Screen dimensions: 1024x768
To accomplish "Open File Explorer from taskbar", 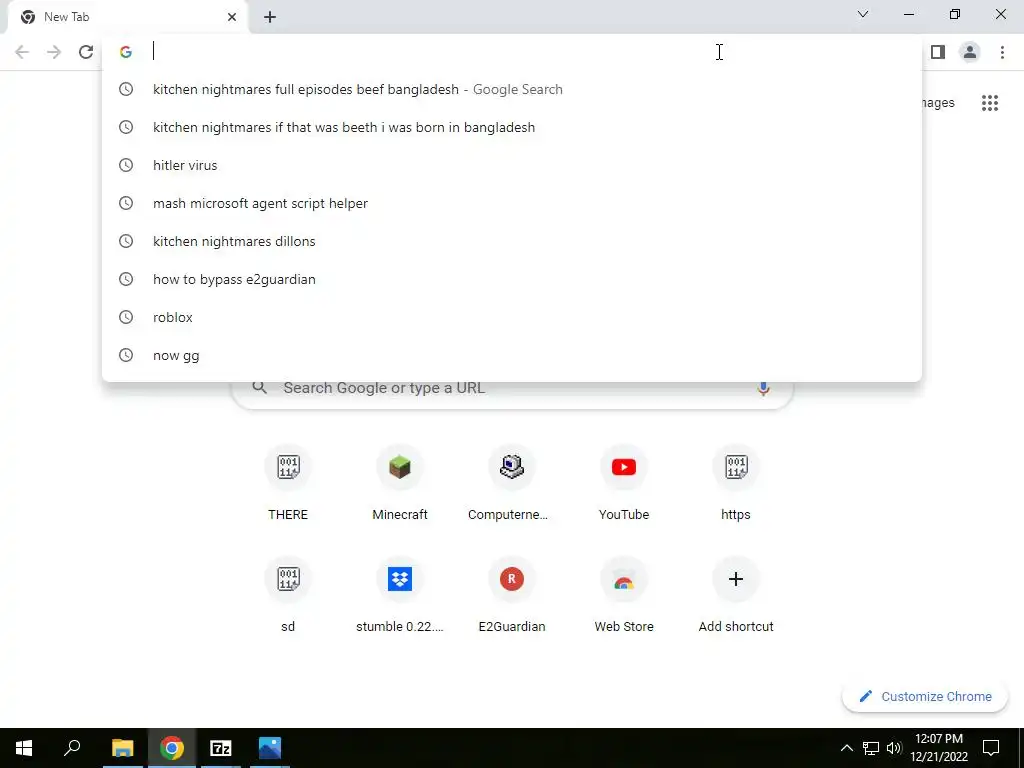I will (x=122, y=748).
